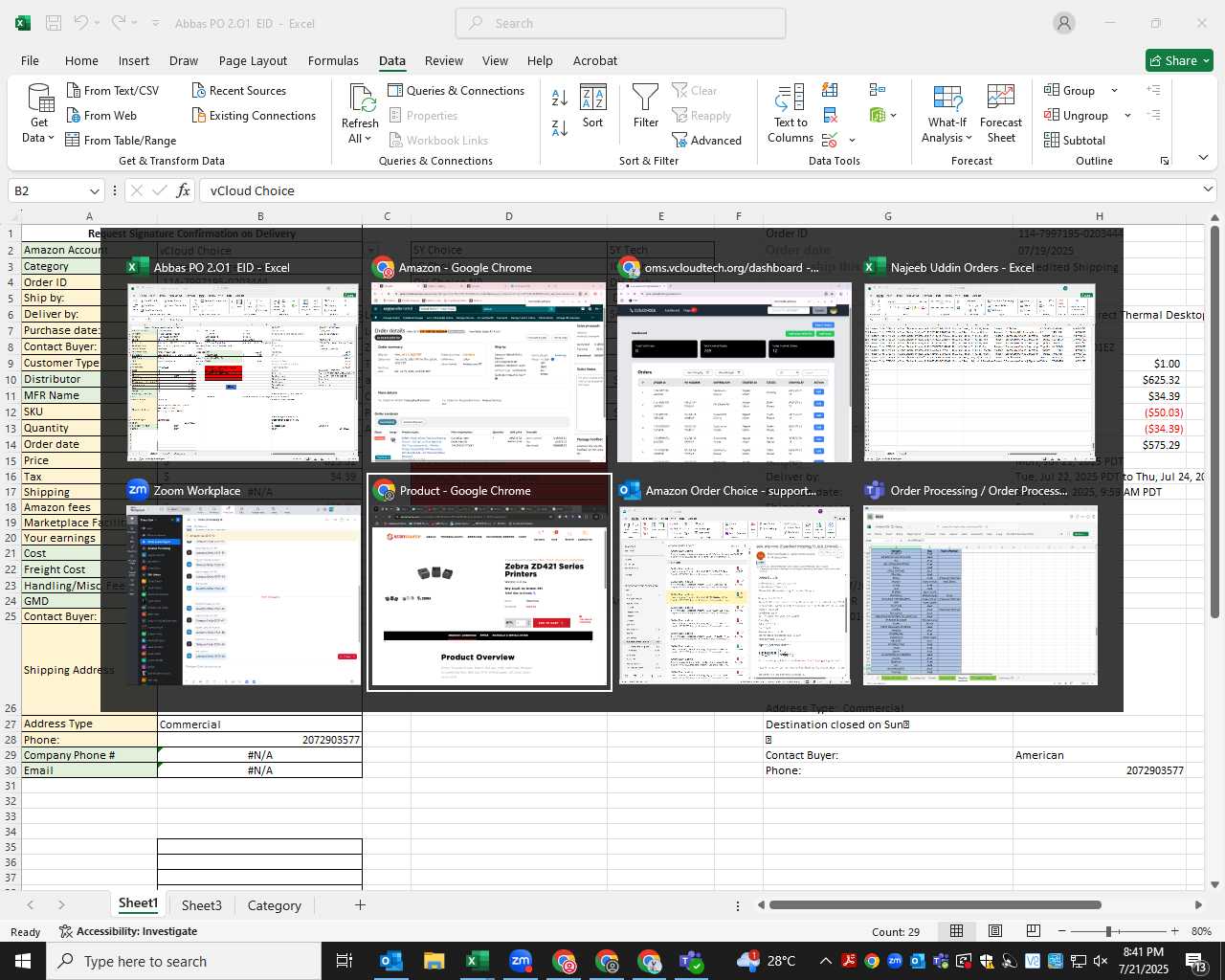1225x980 pixels.
Task: Click the Sort A to Z icon
Action: 560,98
